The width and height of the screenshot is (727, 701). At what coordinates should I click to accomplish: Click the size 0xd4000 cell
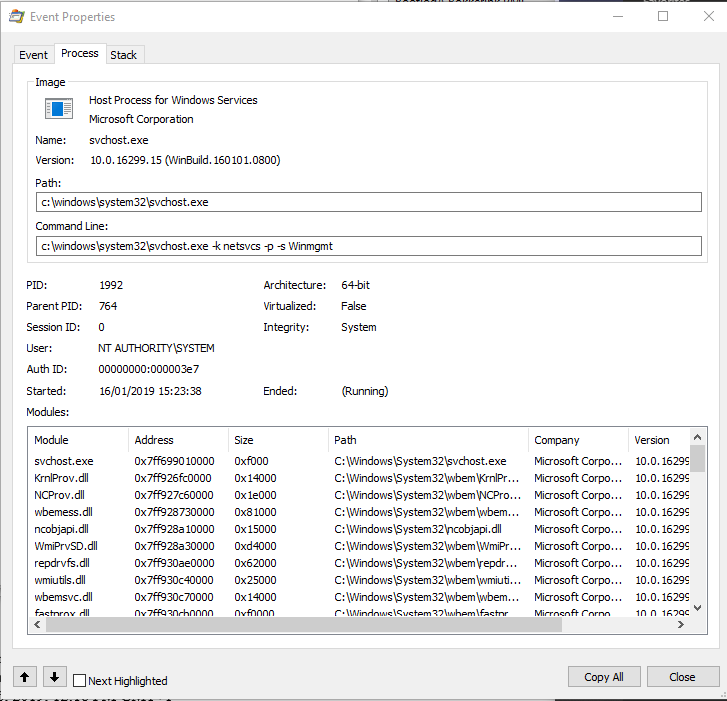(255, 546)
